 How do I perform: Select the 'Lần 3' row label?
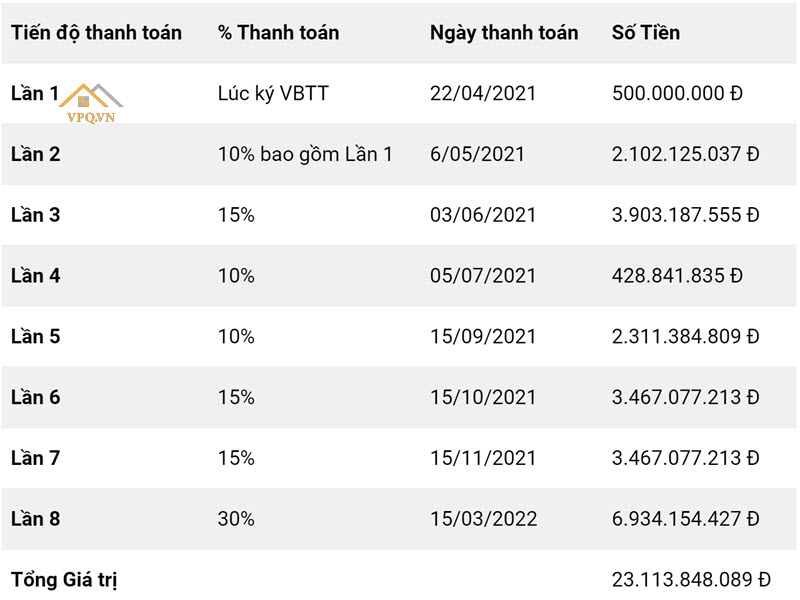point(36,215)
